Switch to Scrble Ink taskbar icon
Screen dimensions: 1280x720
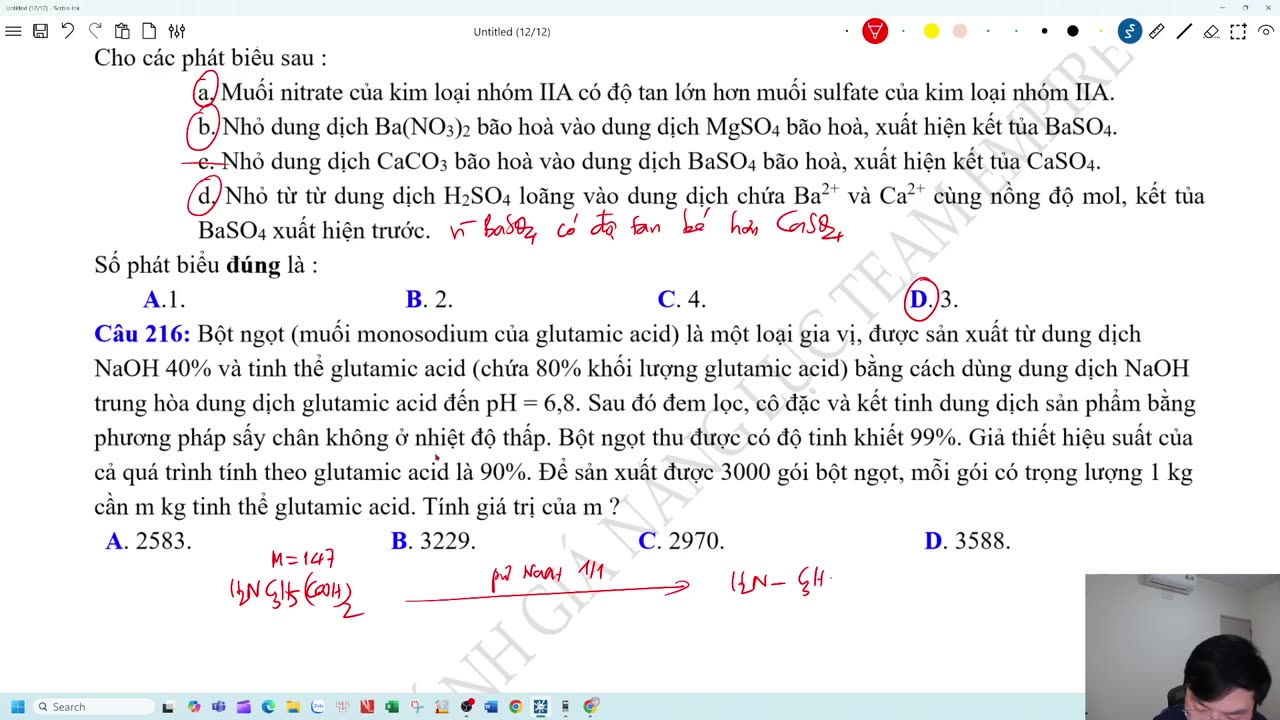(x=540, y=707)
